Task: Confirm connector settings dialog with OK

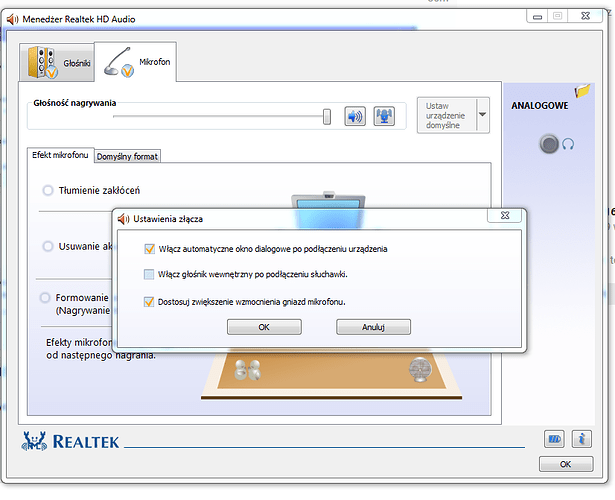Action: [264, 326]
